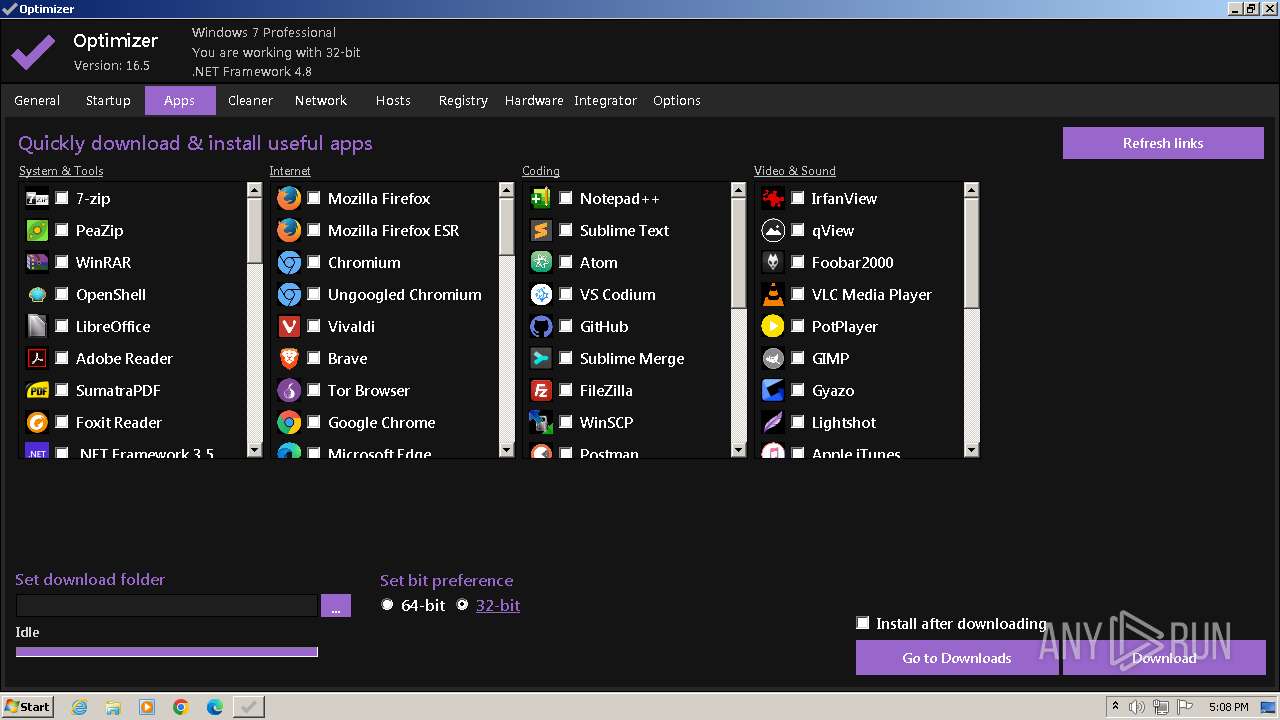Switch to the Options tab

pos(677,100)
